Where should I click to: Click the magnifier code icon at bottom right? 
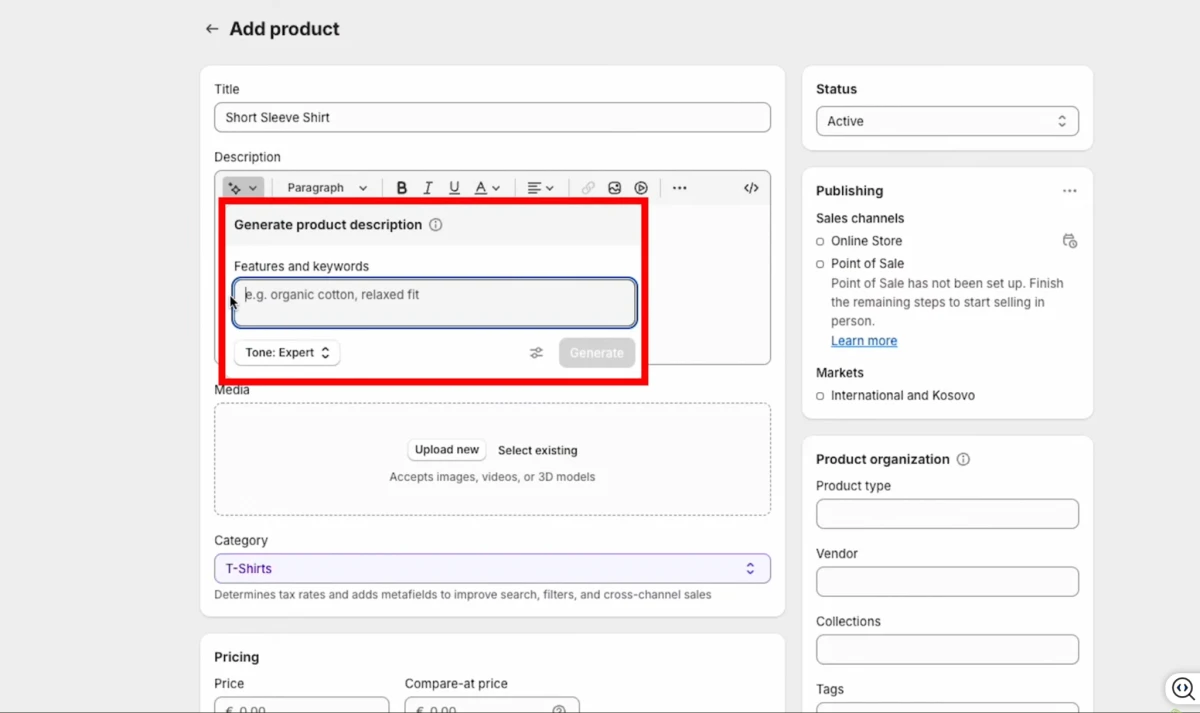coord(1184,689)
